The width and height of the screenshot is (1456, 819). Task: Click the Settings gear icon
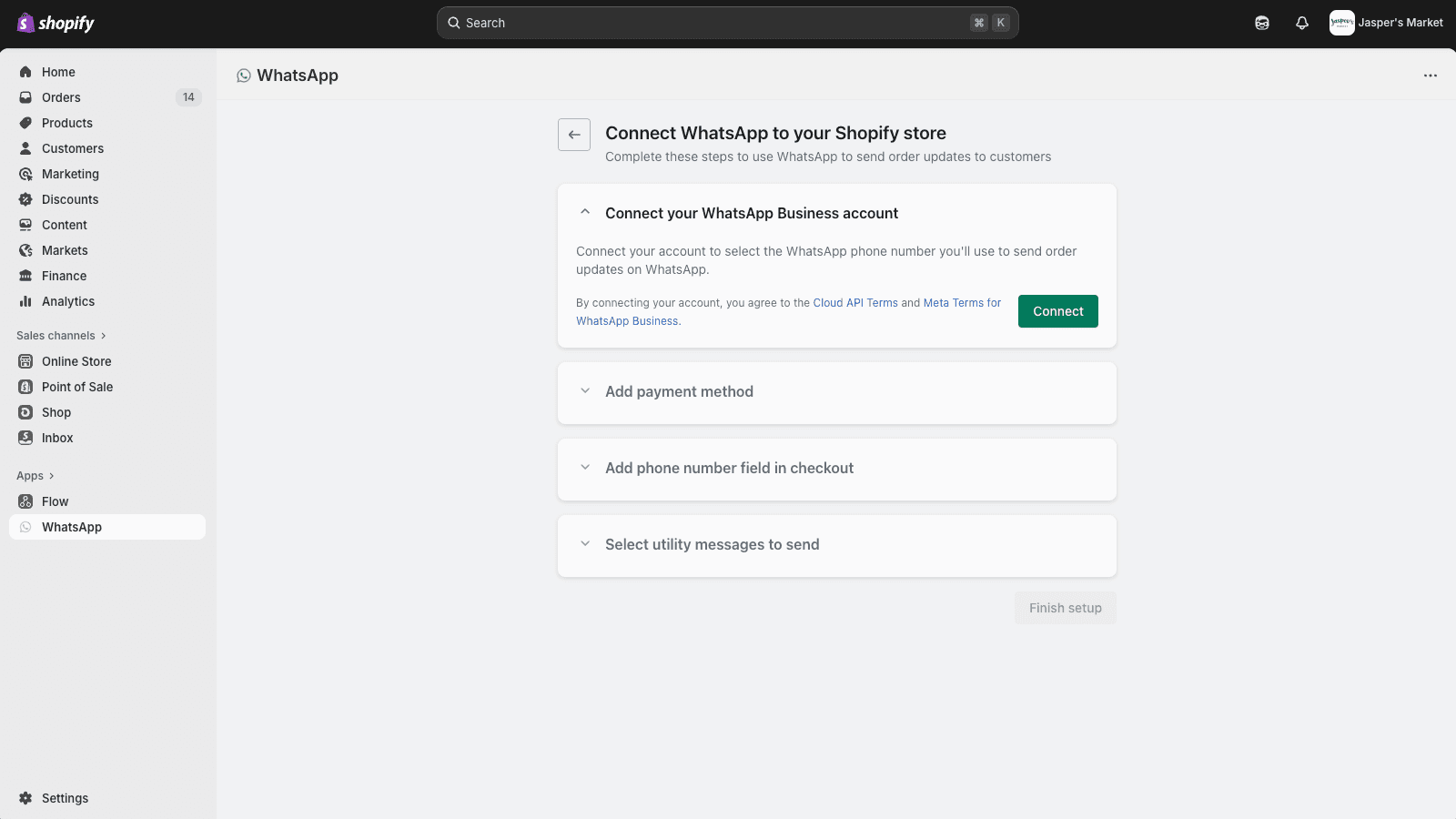pyautogui.click(x=25, y=798)
